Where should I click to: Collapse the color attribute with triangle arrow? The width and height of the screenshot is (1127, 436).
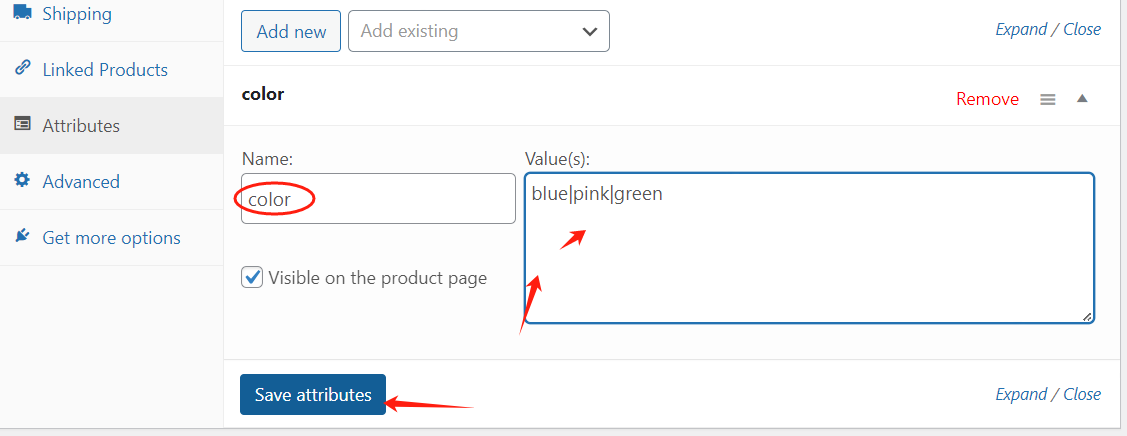(x=1082, y=99)
